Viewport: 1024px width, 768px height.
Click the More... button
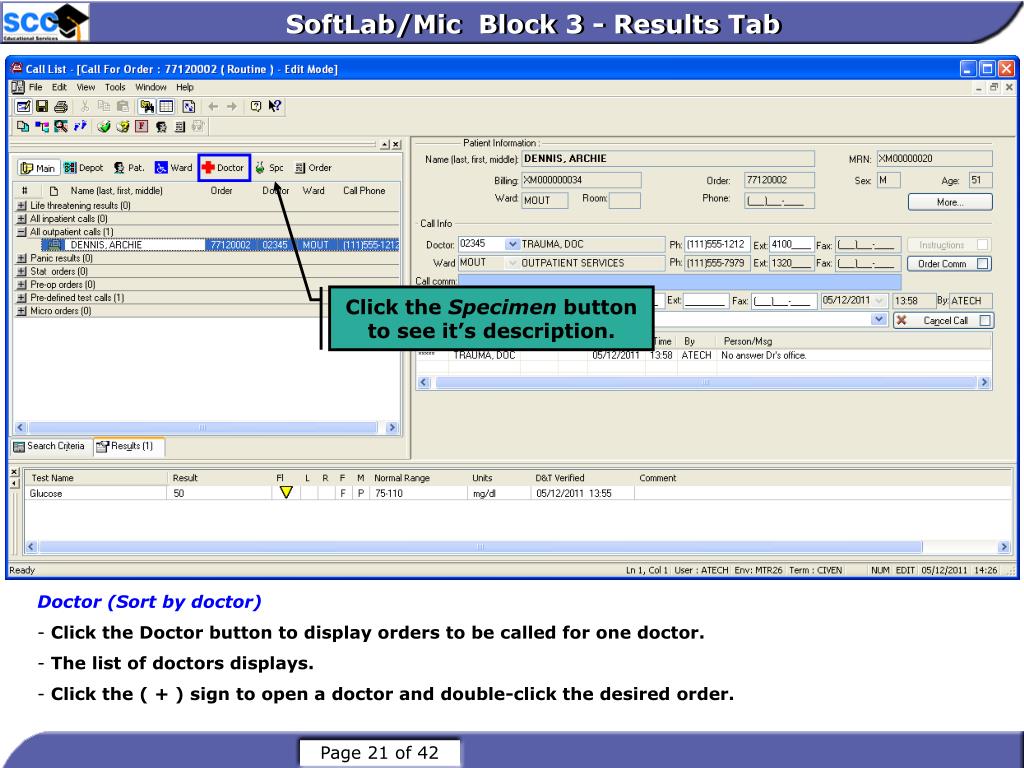[x=950, y=202]
